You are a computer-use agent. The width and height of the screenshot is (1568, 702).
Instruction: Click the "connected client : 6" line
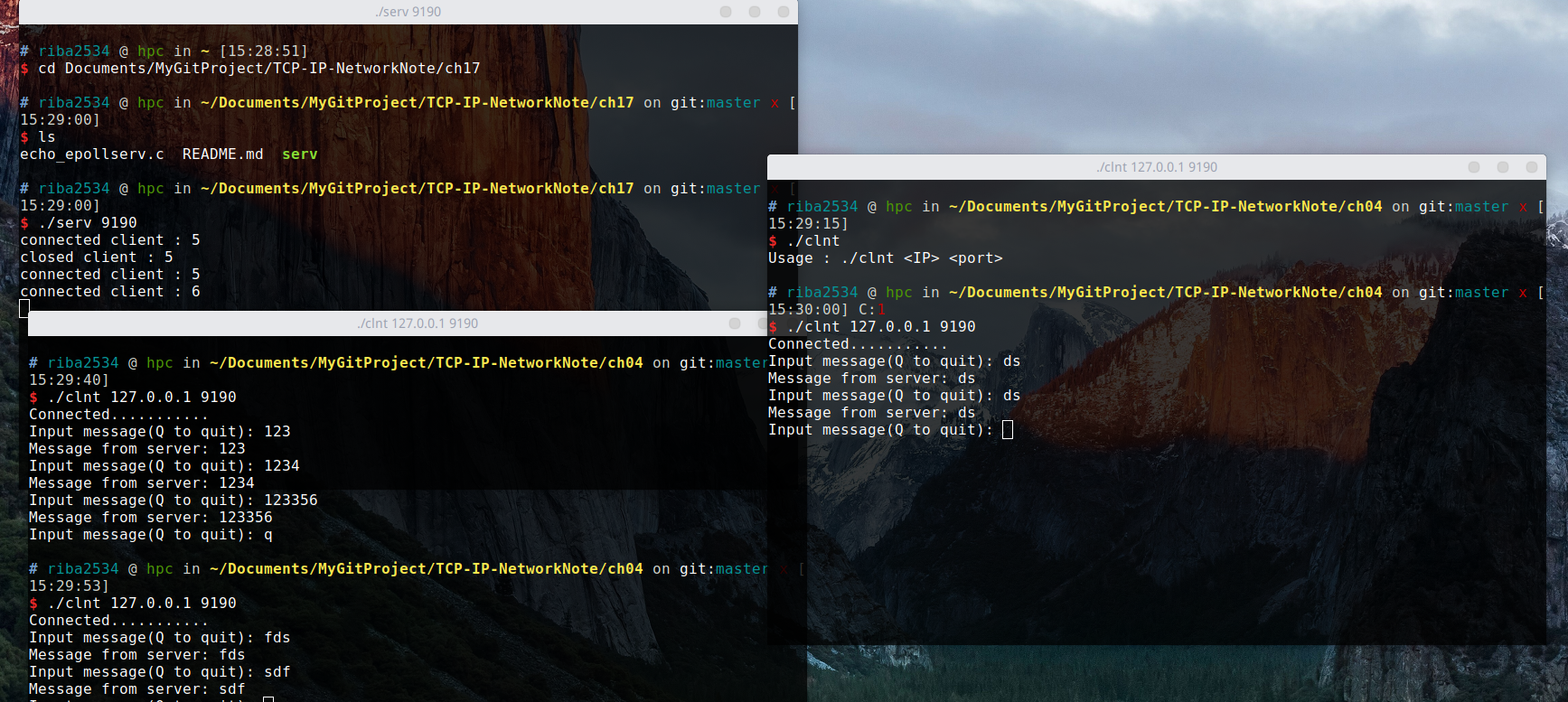click(110, 292)
